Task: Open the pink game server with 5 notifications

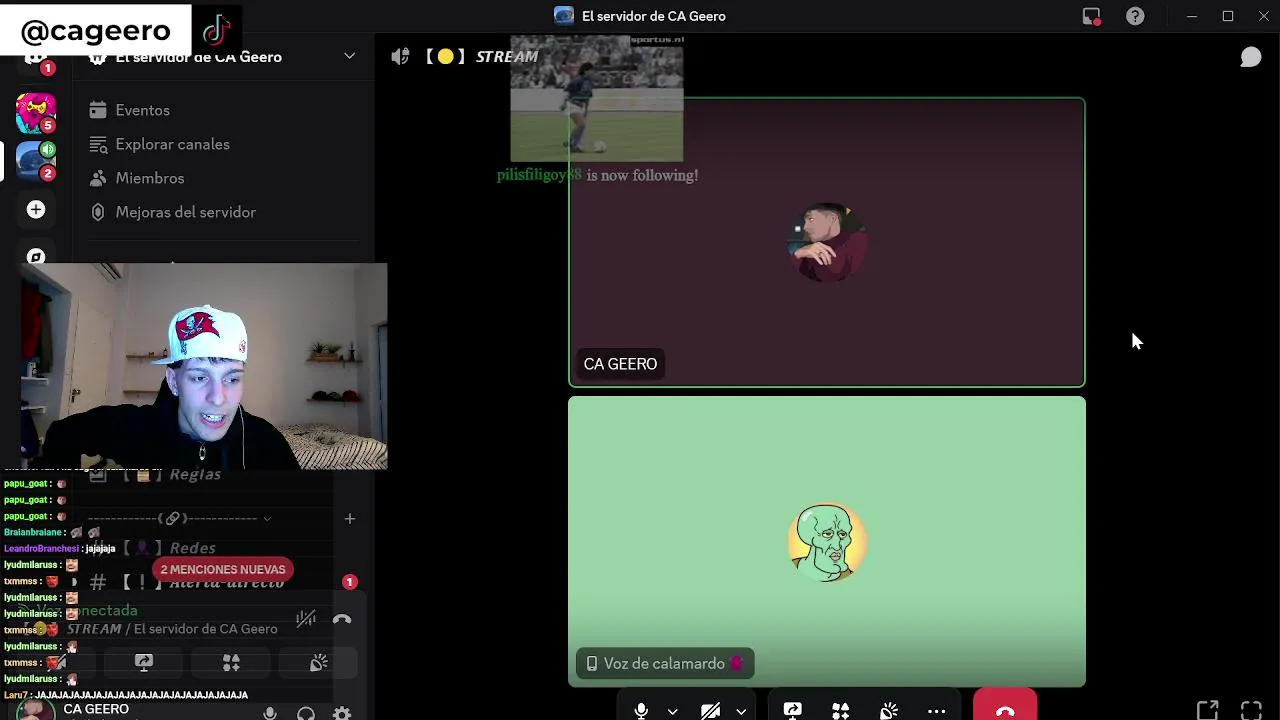Action: [x=36, y=113]
